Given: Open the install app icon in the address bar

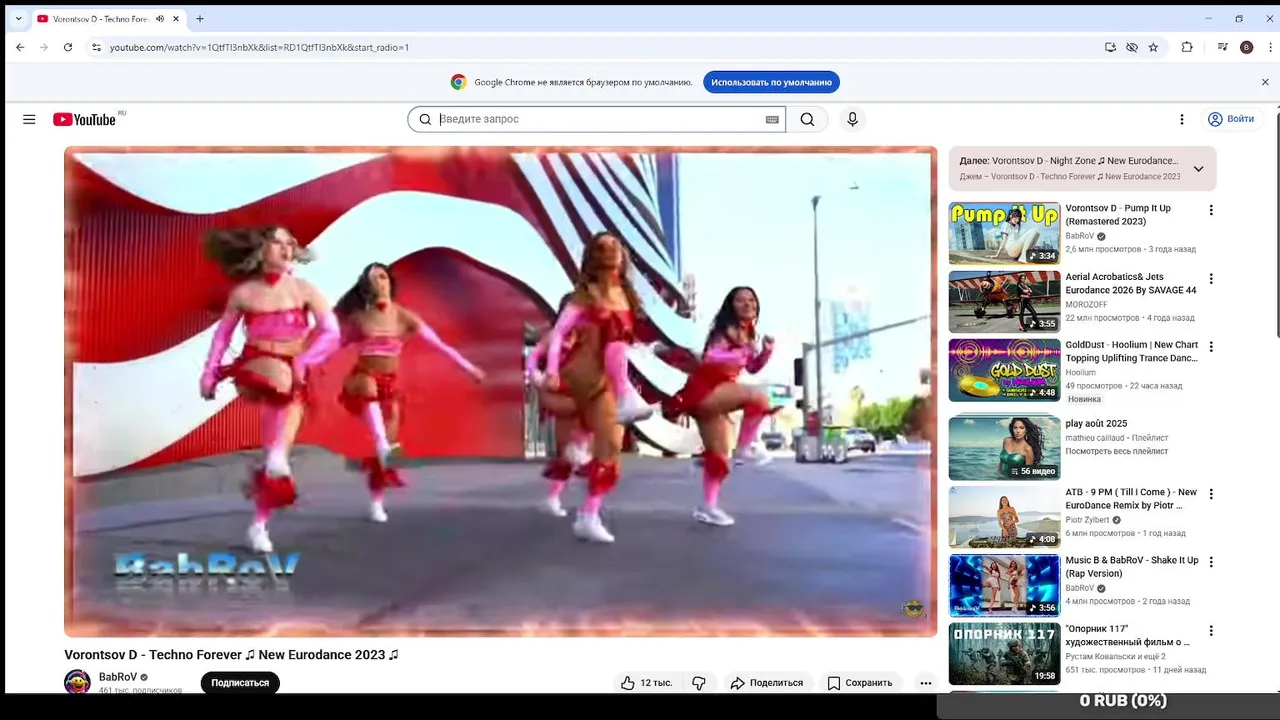Looking at the screenshot, I should pyautogui.click(x=1110, y=47).
